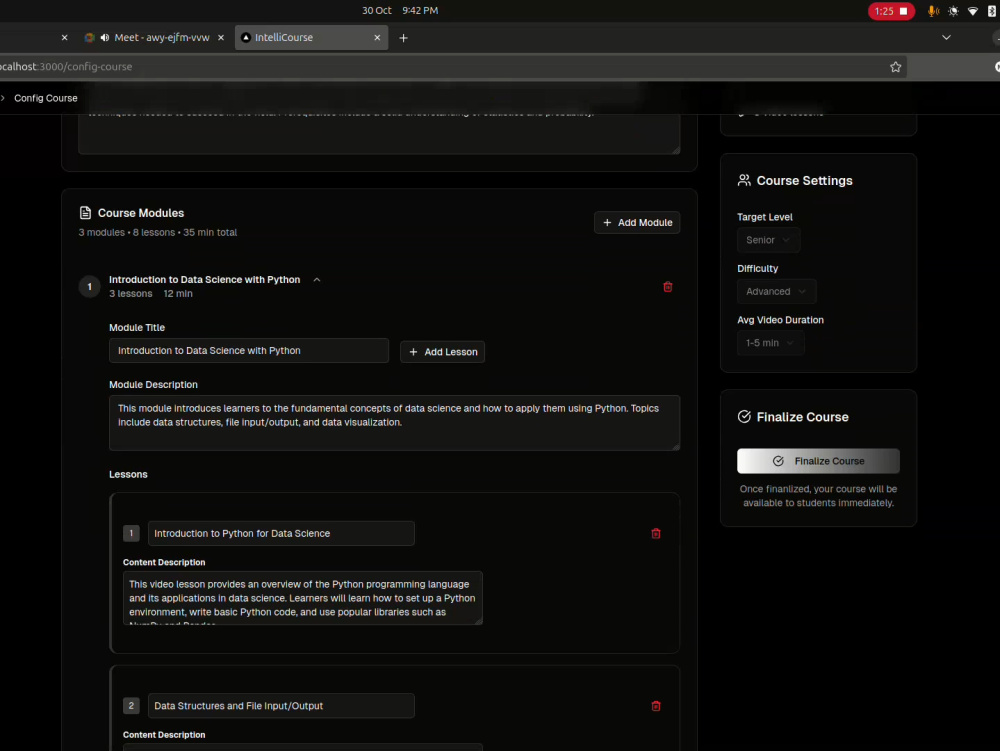The width and height of the screenshot is (1000, 751).
Task: Delete lesson 1 Introduction to Python
Action: click(656, 534)
